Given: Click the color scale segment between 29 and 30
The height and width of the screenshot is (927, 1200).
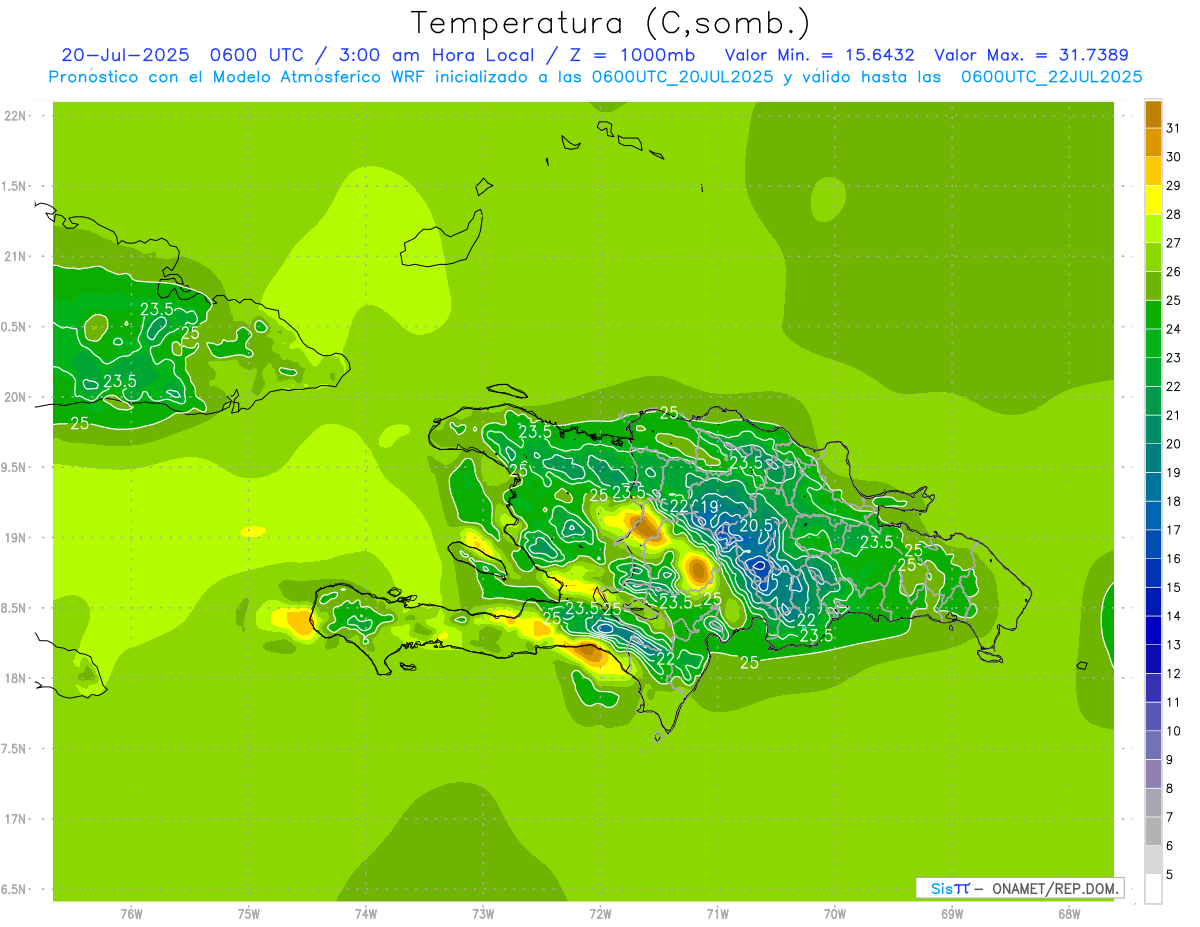Looking at the screenshot, I should (1153, 171).
